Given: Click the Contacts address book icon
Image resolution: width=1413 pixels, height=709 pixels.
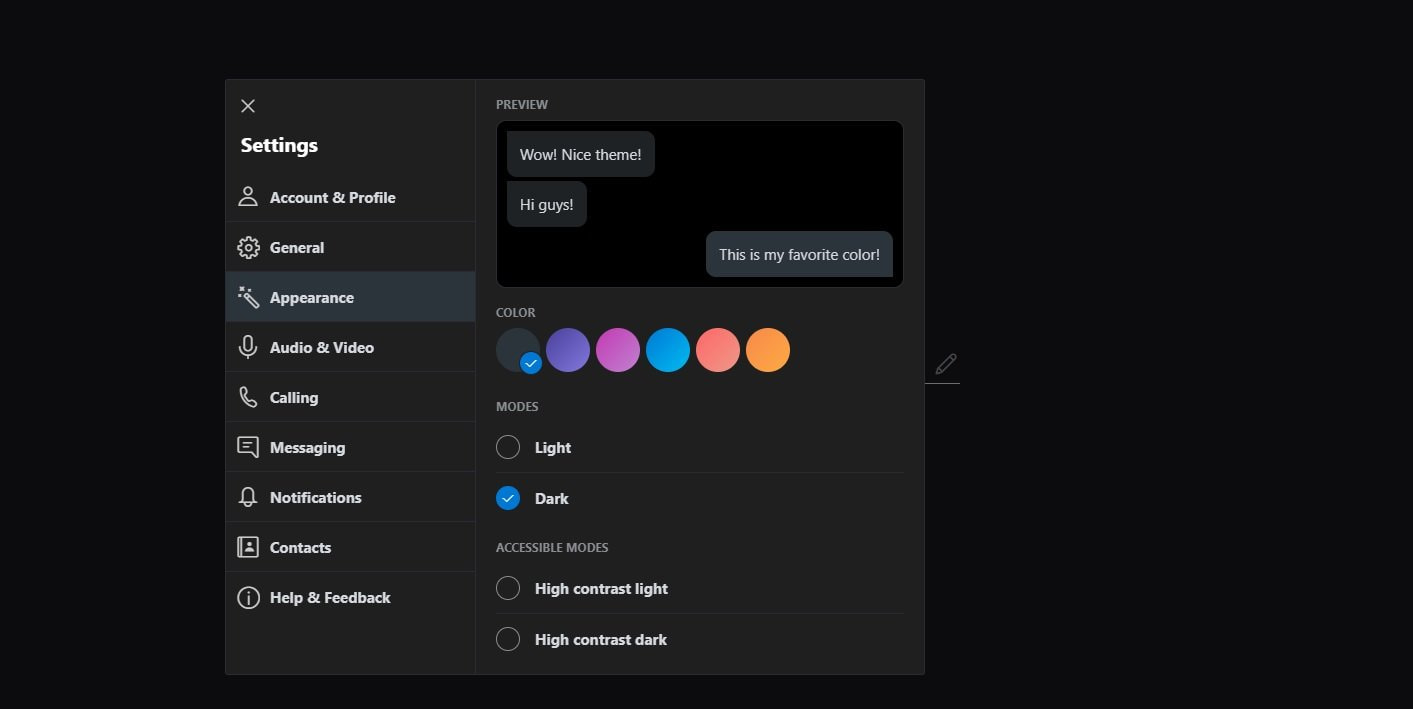Looking at the screenshot, I should [x=248, y=547].
